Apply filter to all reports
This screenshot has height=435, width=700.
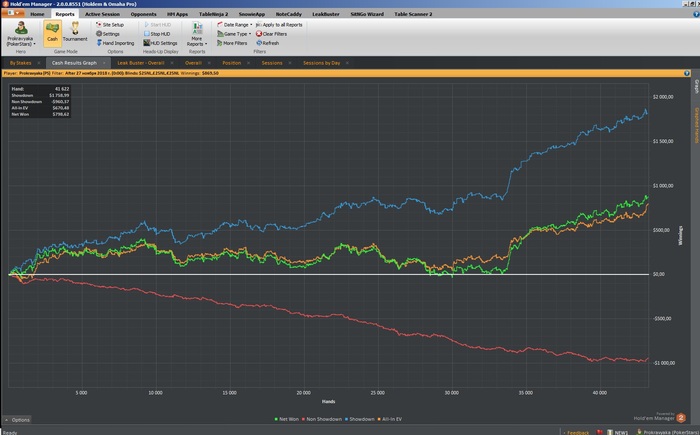(x=279, y=25)
